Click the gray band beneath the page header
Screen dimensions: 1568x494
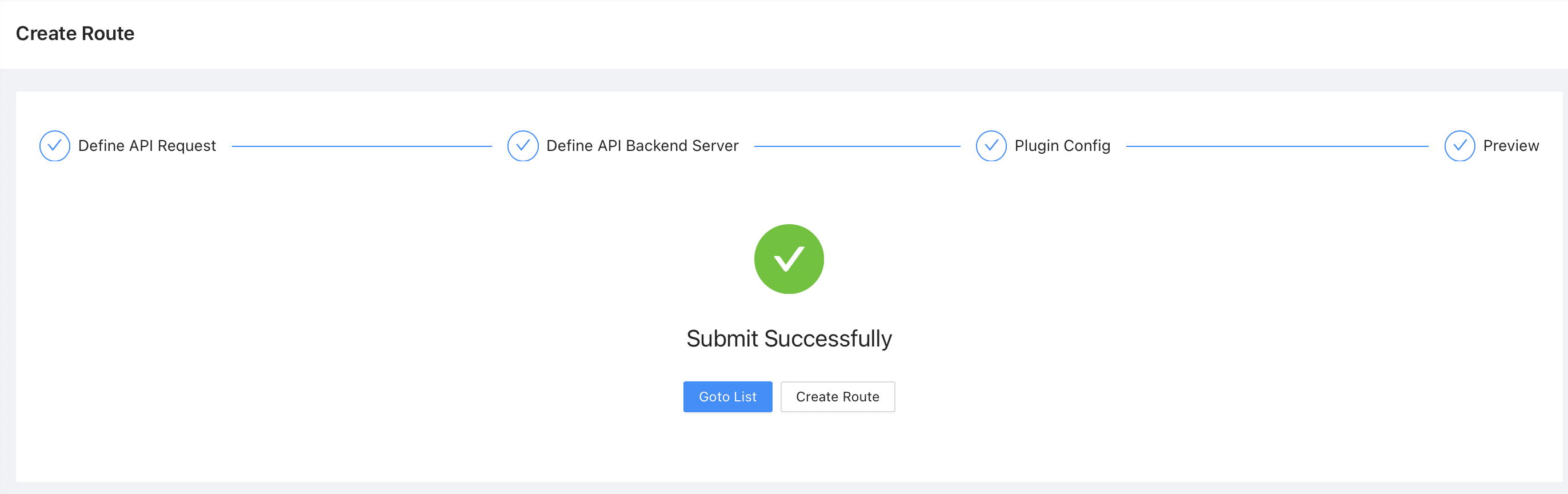pyautogui.click(x=784, y=80)
